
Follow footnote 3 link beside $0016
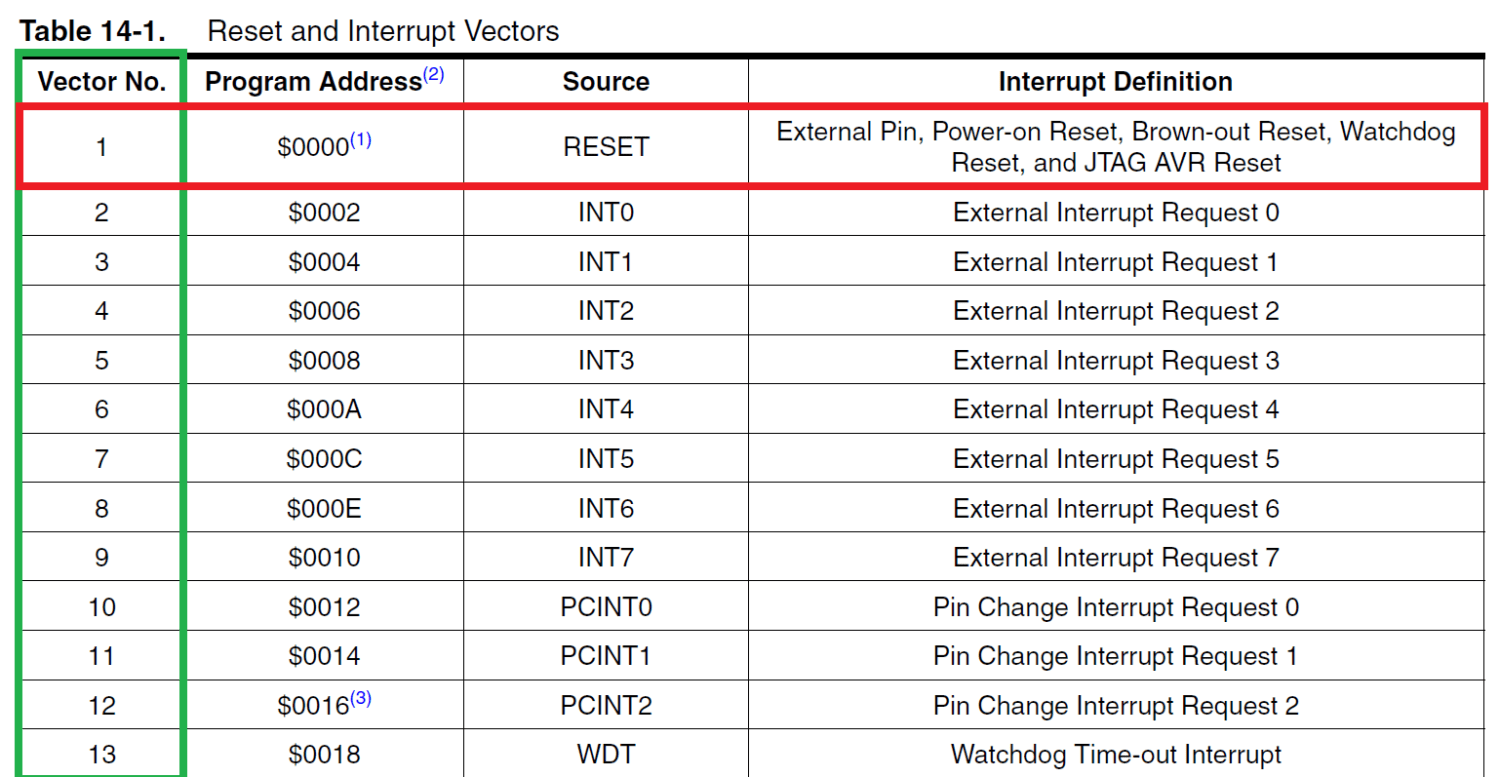click(x=360, y=699)
